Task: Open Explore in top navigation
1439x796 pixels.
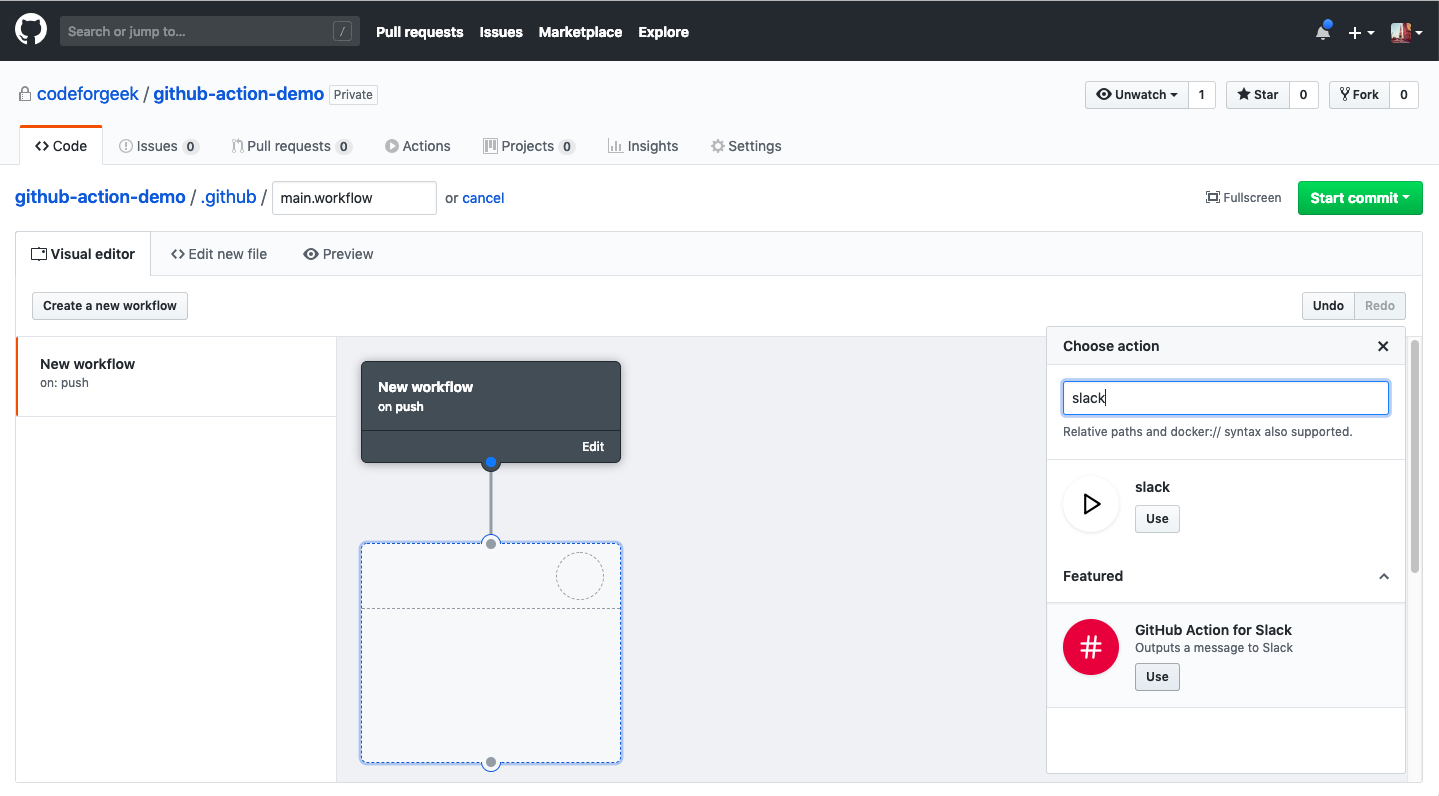Action: click(663, 32)
